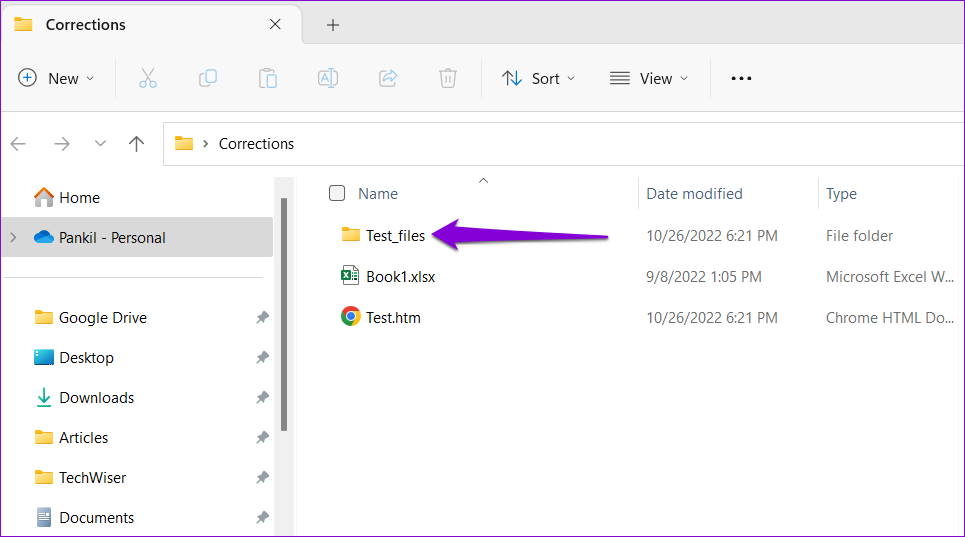Expand the Pankil - Personal tree node

[x=14, y=237]
